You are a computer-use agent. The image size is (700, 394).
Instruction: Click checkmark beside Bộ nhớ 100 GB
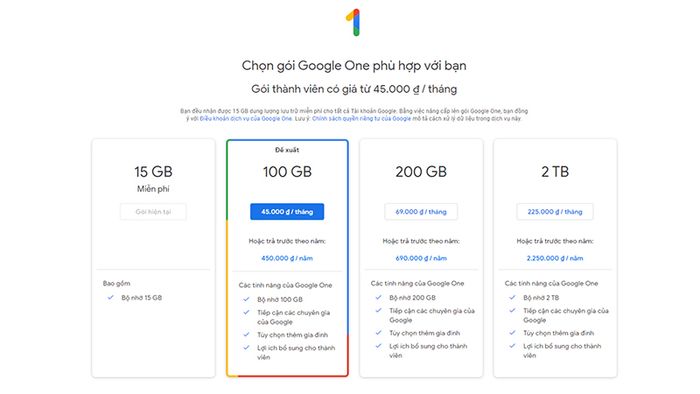[x=246, y=299]
